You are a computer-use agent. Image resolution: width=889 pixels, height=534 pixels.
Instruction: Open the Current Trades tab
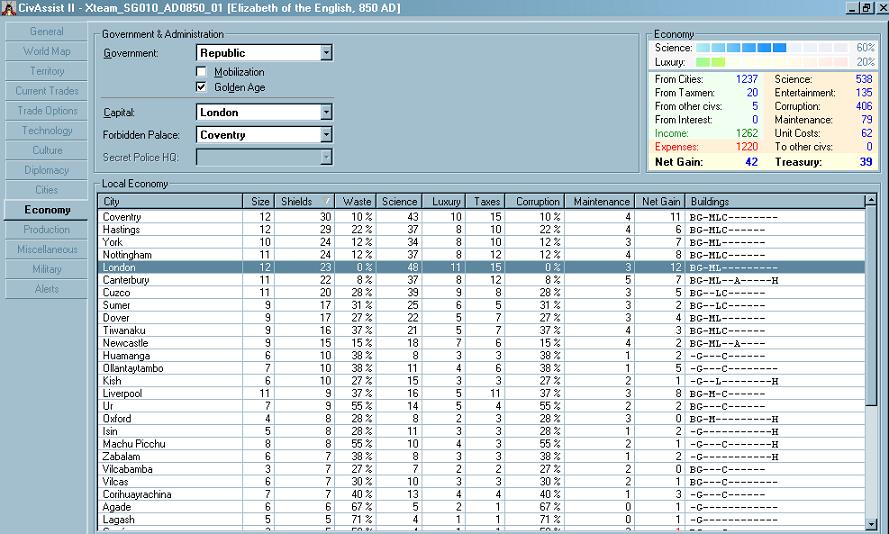[46, 91]
